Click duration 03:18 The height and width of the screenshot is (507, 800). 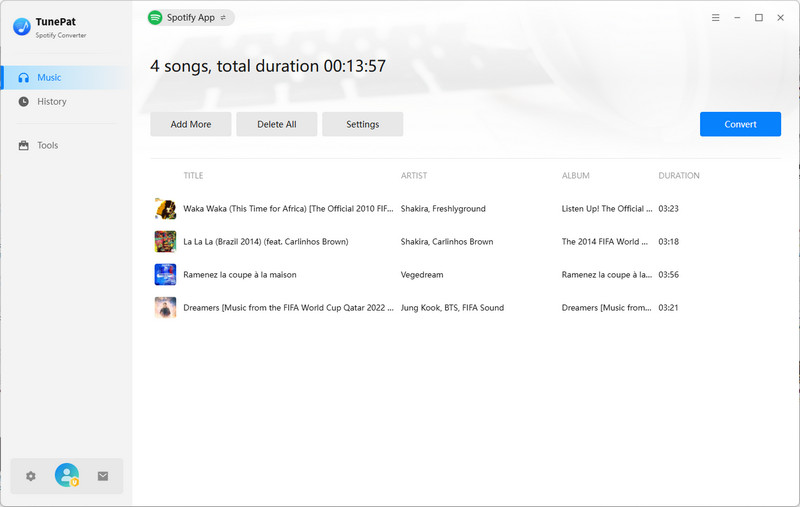tap(668, 242)
